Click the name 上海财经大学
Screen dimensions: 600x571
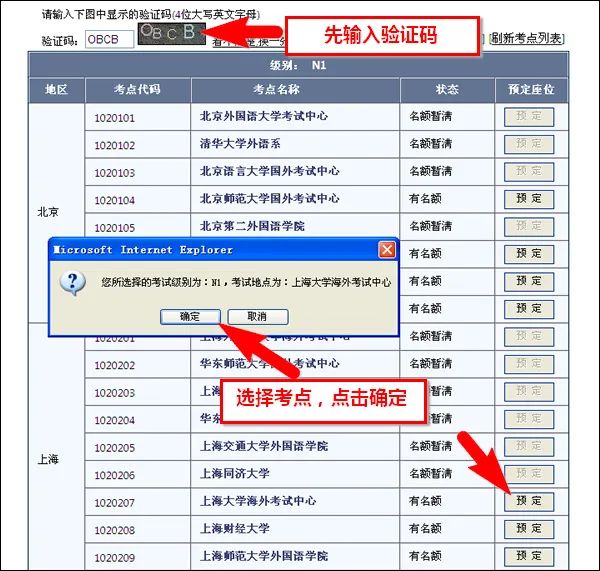click(235, 529)
